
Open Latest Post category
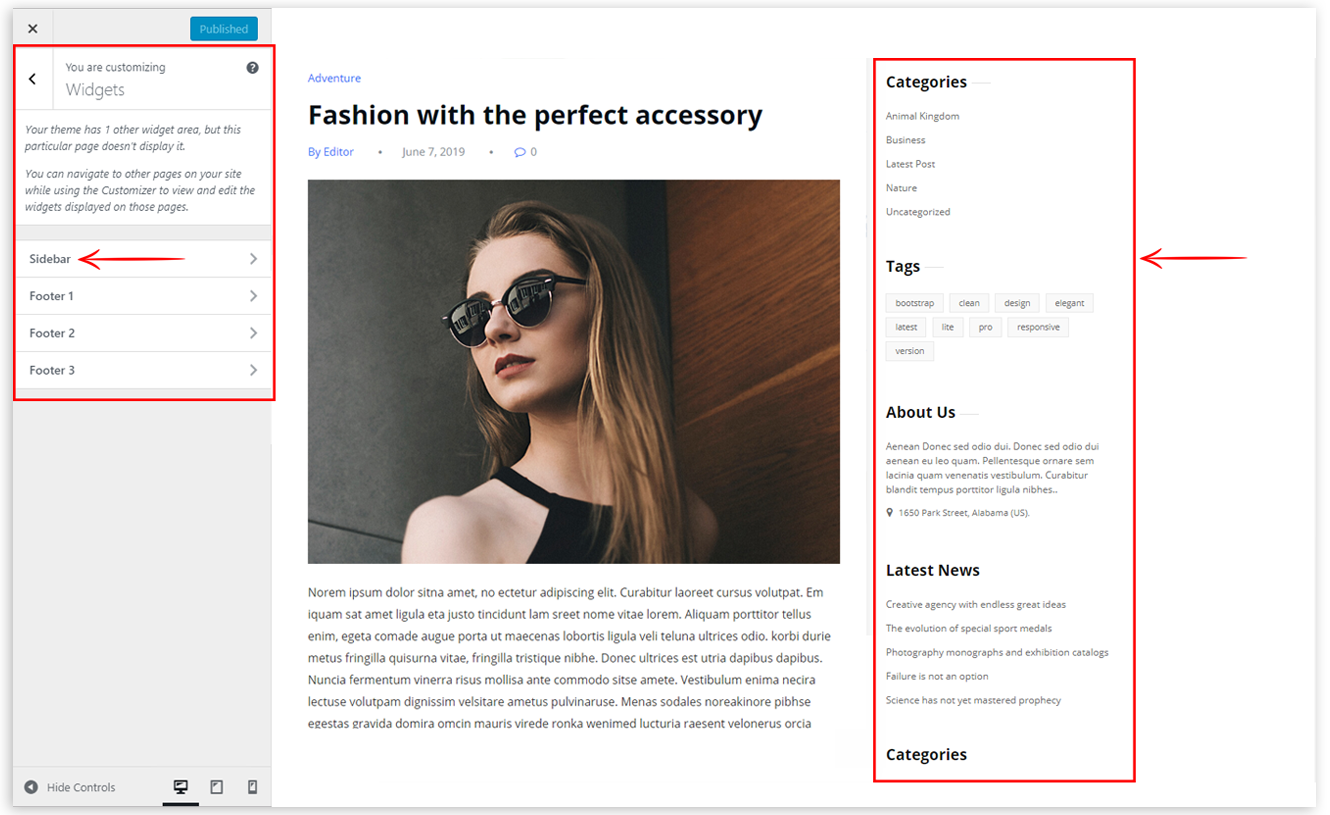coord(910,164)
